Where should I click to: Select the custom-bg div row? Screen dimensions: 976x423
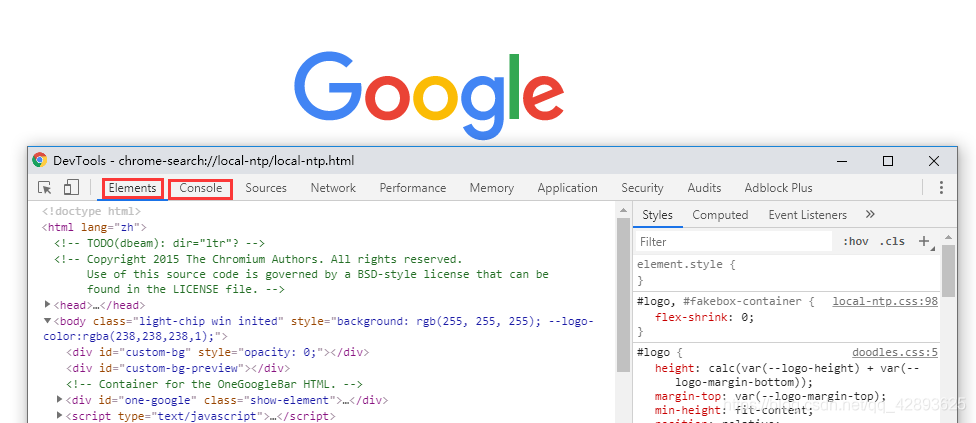(218, 352)
